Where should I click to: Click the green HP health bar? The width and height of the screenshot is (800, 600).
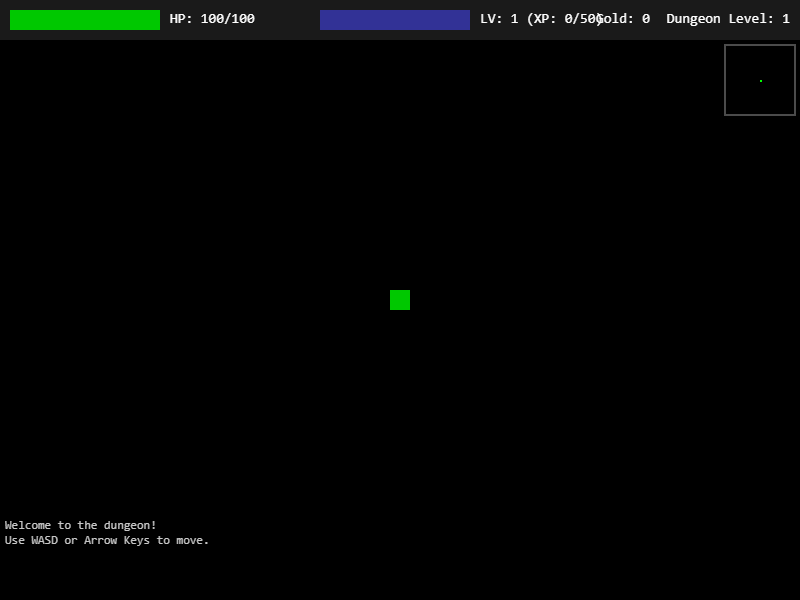pos(85,20)
